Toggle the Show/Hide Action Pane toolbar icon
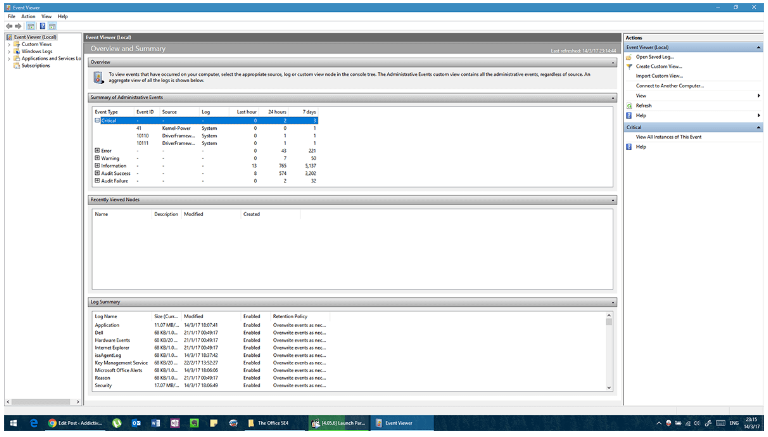This screenshot has width=768, height=437. click(x=52, y=26)
